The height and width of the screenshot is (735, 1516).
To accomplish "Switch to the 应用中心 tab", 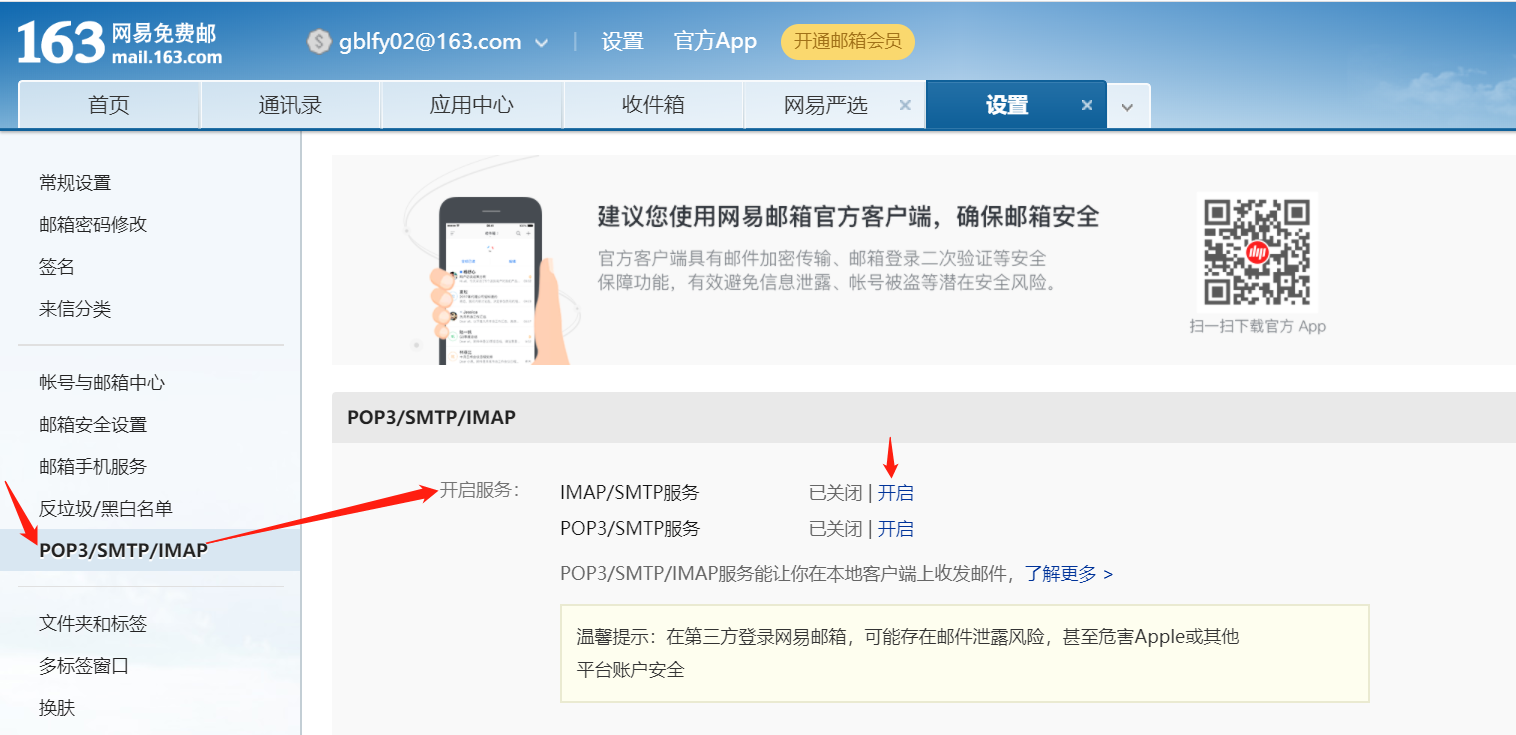I will click(471, 105).
